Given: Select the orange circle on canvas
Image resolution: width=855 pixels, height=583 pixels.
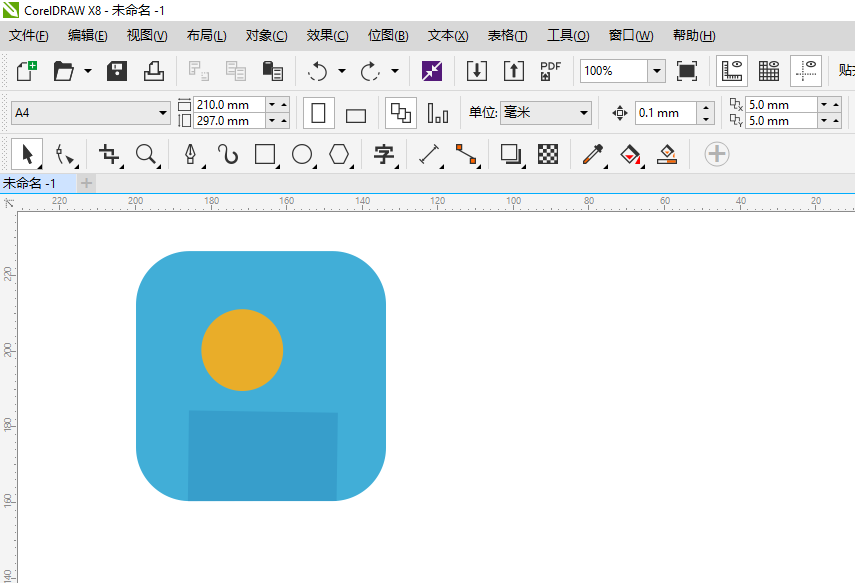Looking at the screenshot, I should (242, 350).
